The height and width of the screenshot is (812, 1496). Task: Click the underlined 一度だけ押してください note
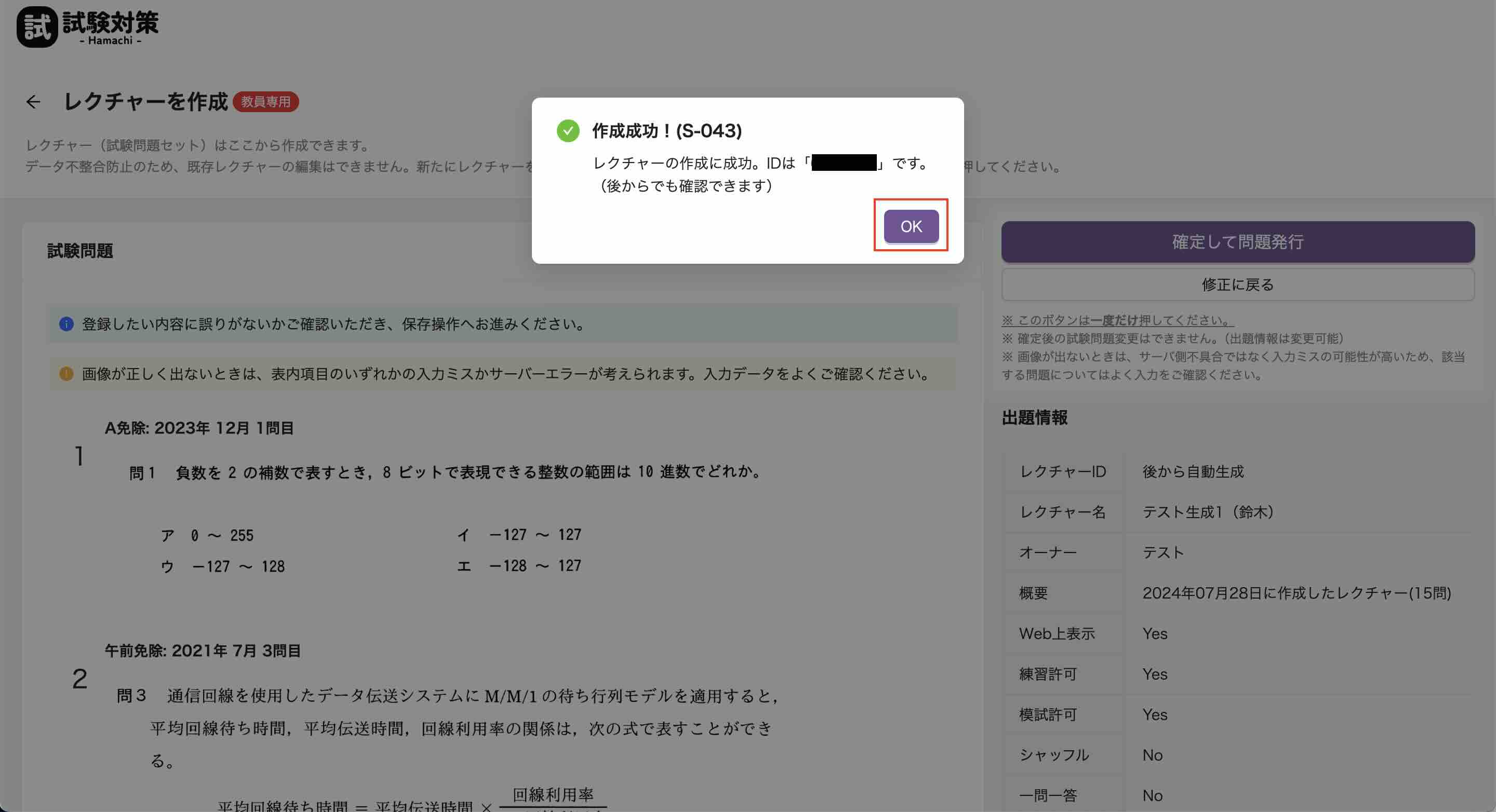[x=1117, y=320]
